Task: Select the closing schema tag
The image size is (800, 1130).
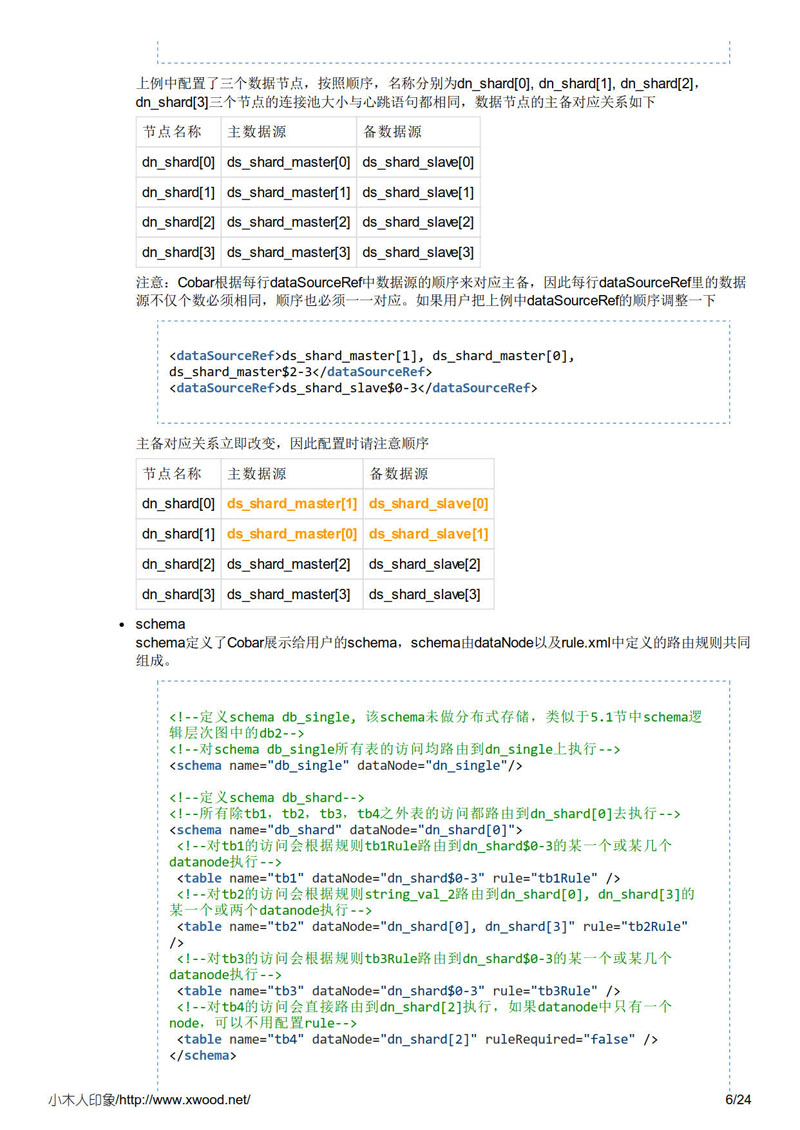Action: click(200, 1054)
